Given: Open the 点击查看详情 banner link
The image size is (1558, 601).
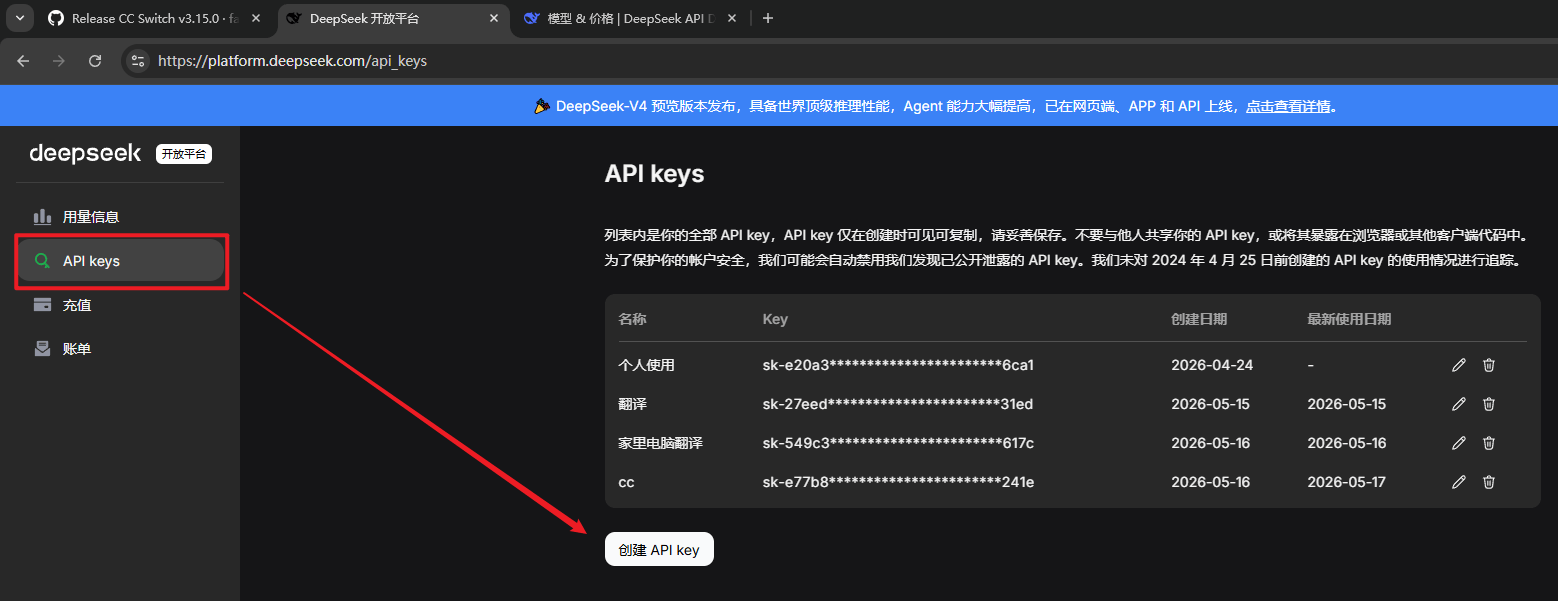Looking at the screenshot, I should (x=1288, y=106).
